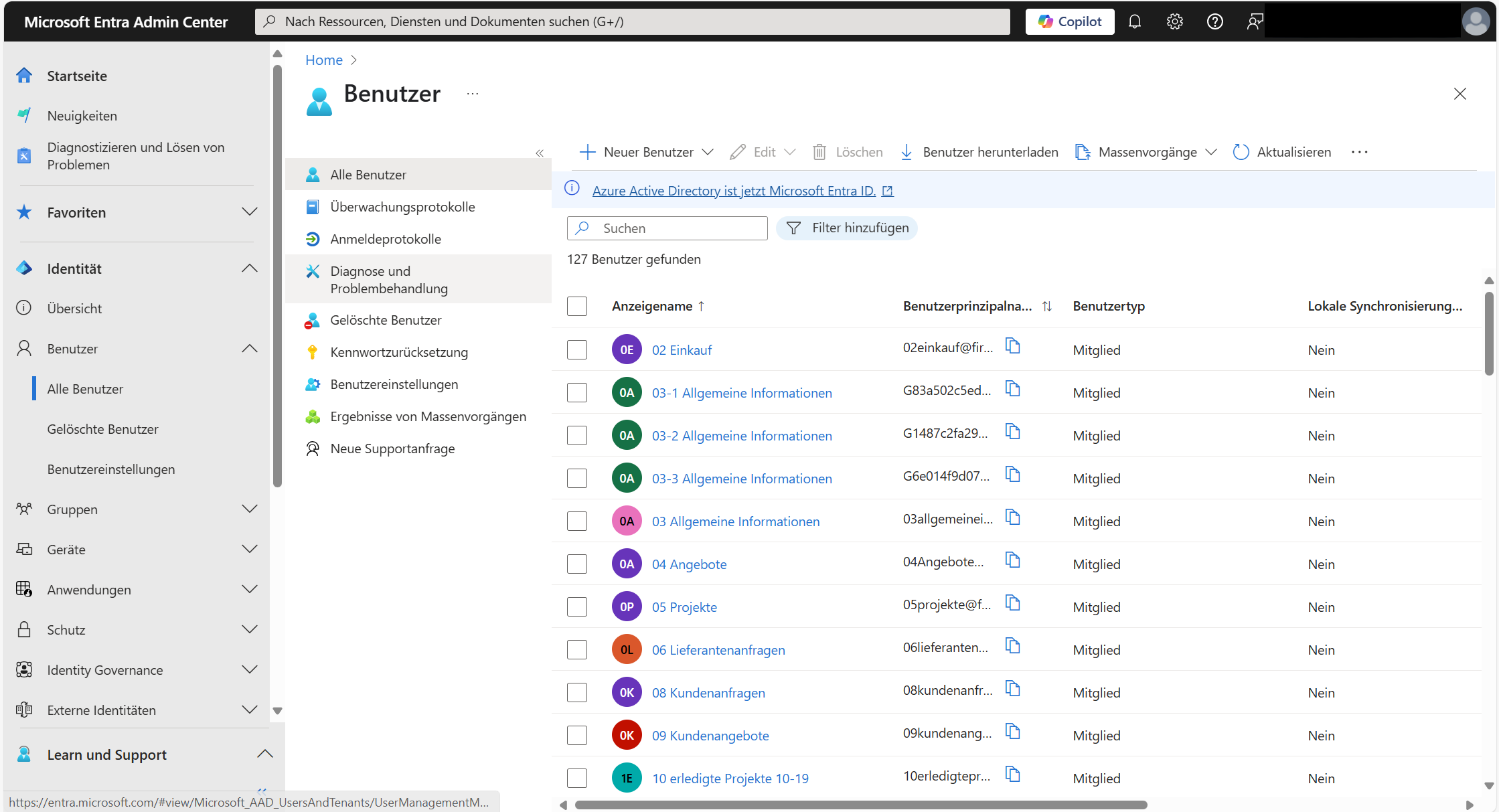Open Überwachungsprotokolle

(x=402, y=206)
